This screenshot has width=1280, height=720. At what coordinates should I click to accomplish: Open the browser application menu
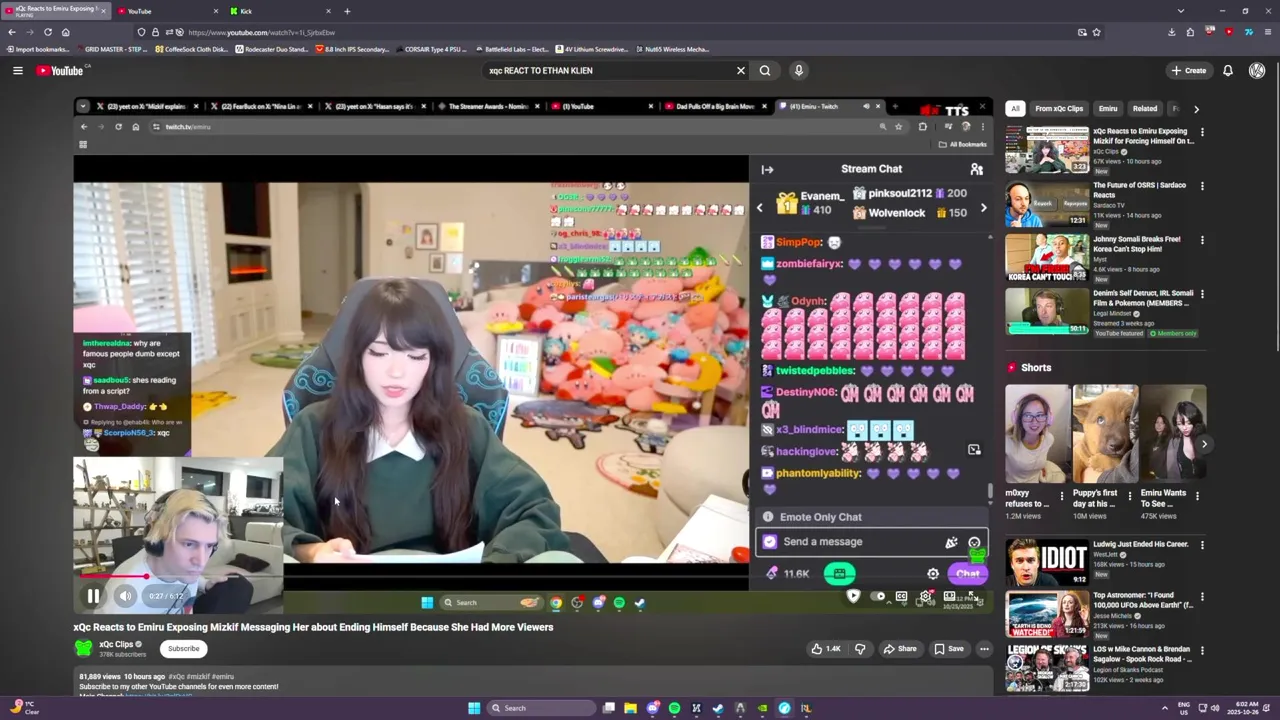(x=1267, y=32)
